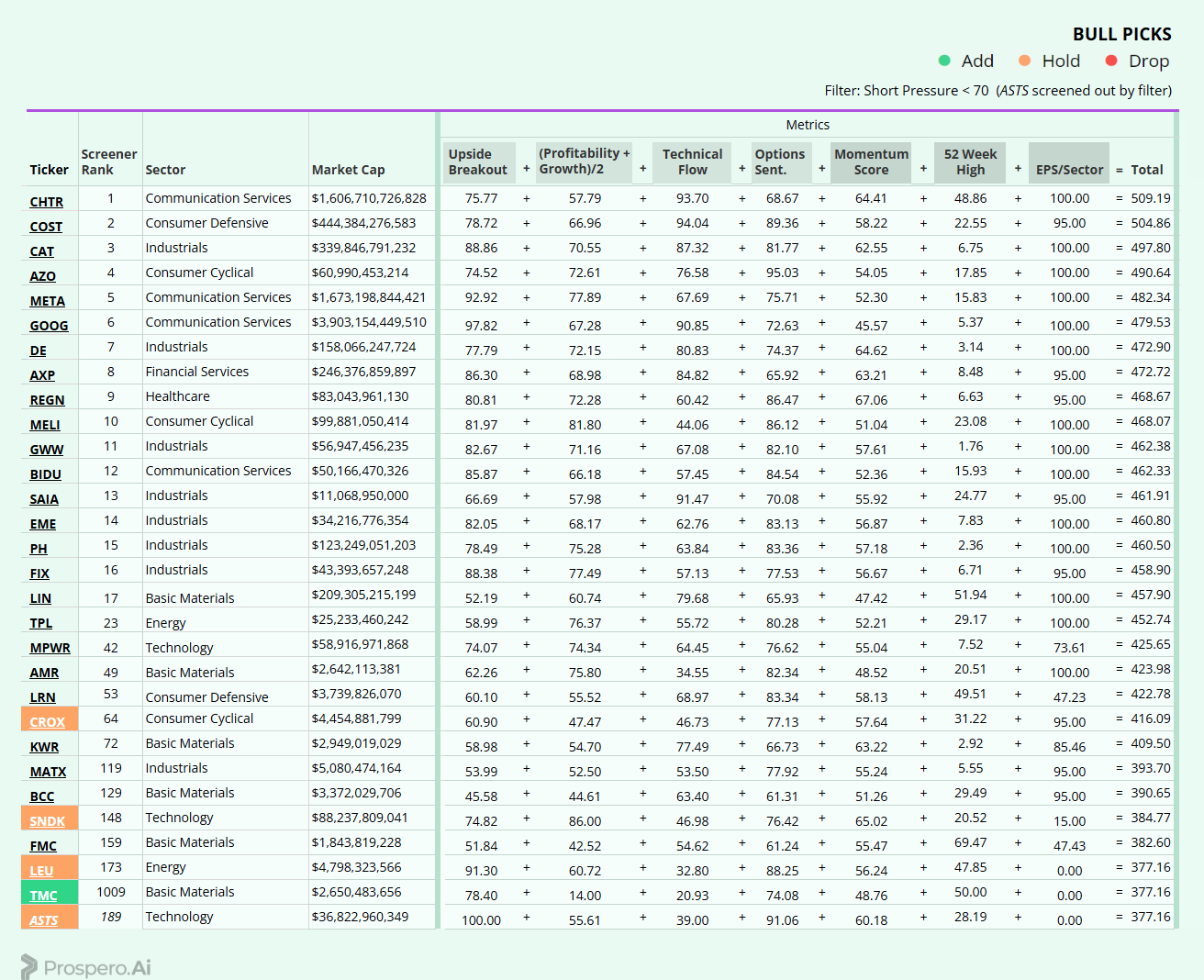Click the EPS/Sector column header
Viewport: 1204px width, 980px height.
(1069, 170)
